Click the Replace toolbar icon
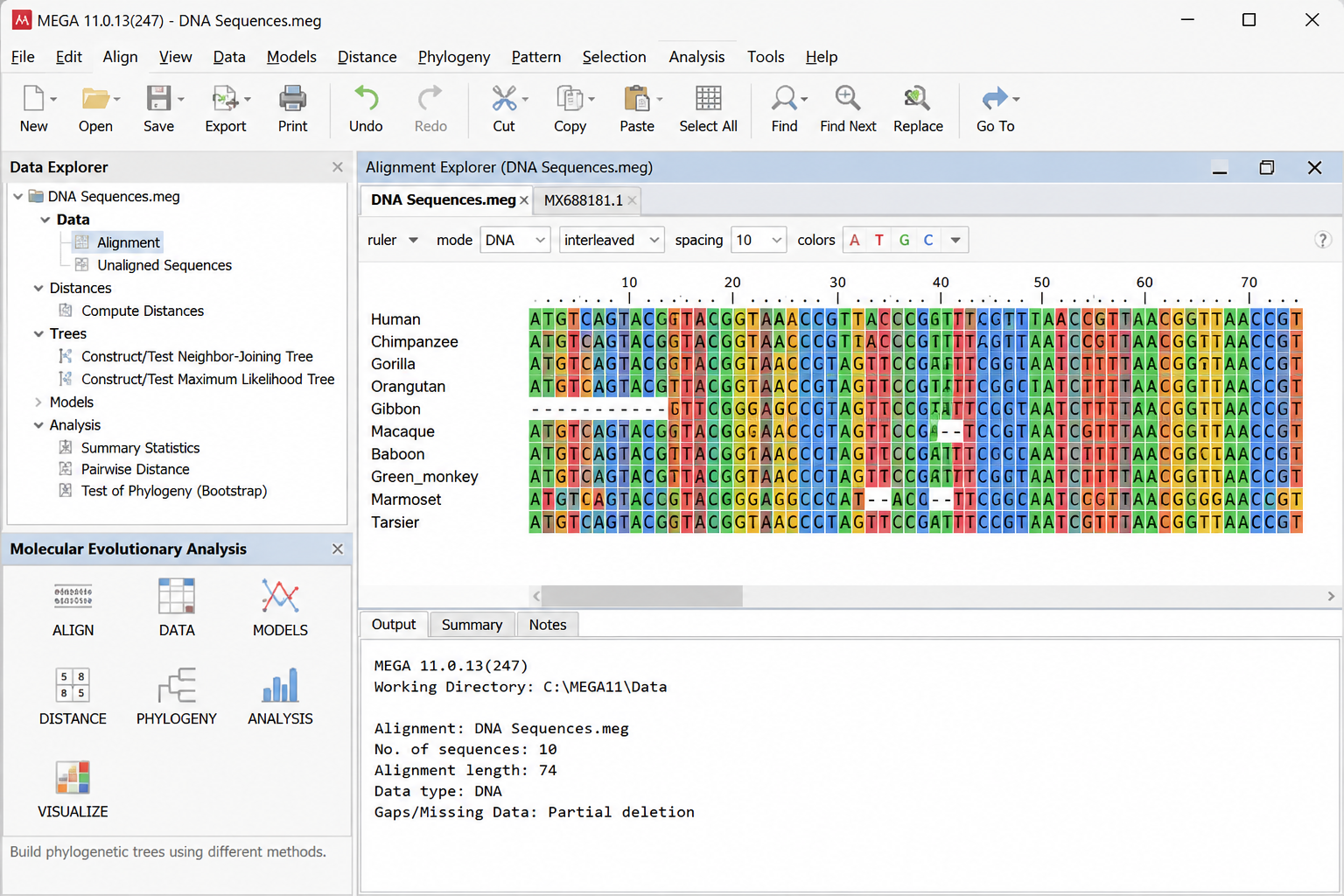This screenshot has width=1344, height=896. pos(917,98)
